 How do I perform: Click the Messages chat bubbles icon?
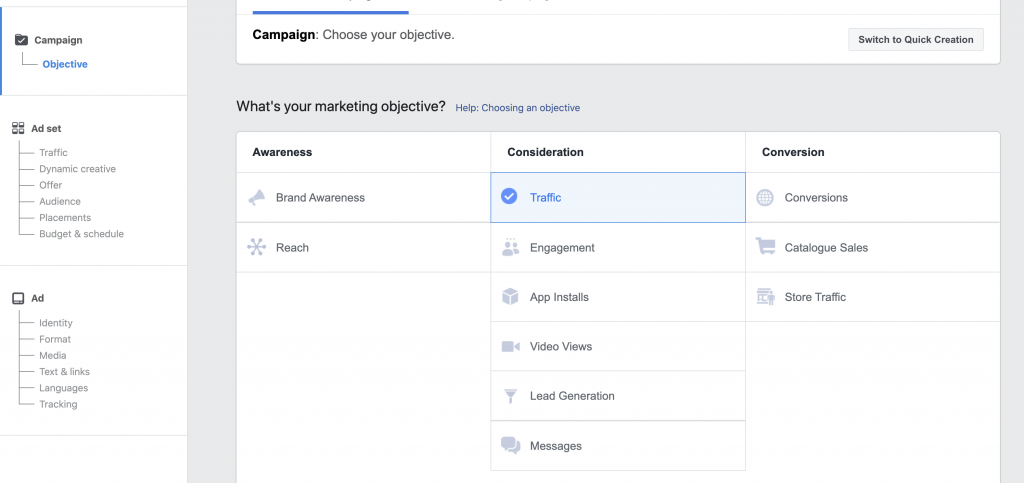510,446
